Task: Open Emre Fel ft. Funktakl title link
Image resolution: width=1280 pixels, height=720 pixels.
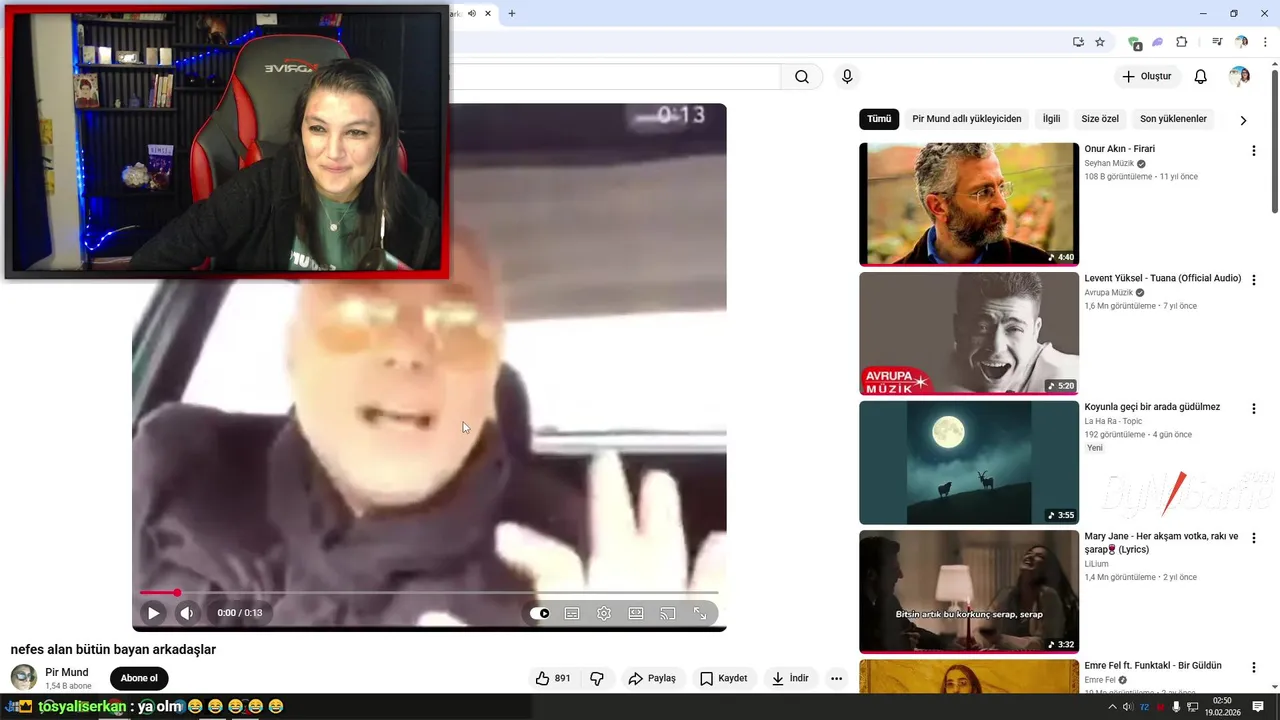Action: (1153, 666)
